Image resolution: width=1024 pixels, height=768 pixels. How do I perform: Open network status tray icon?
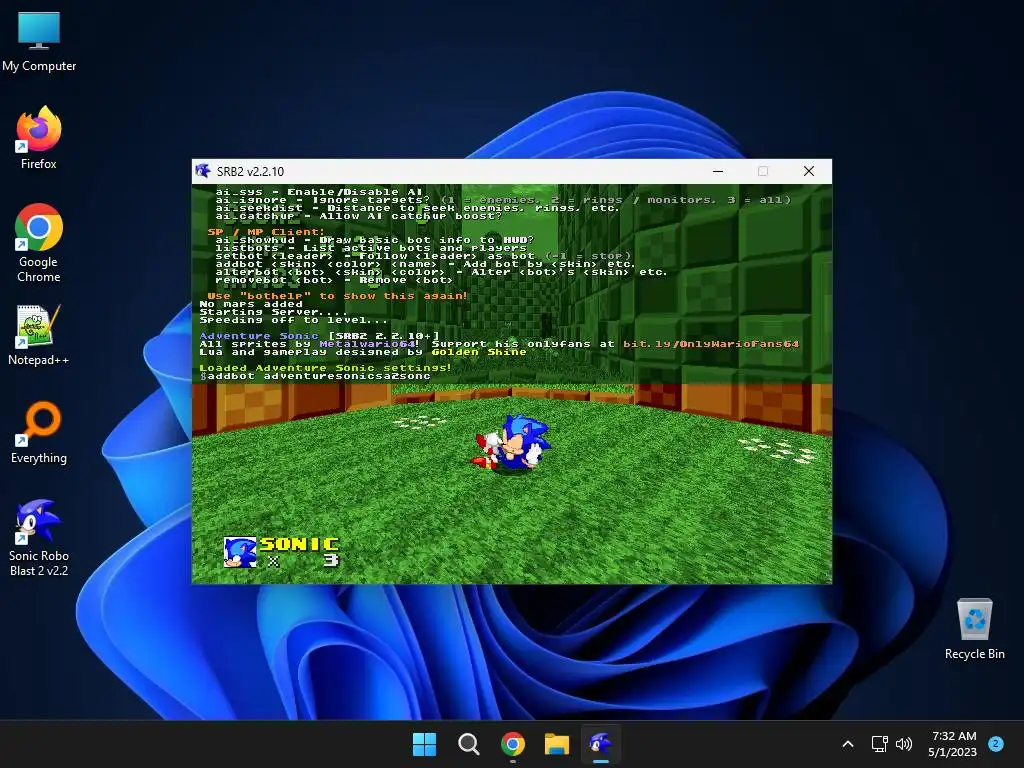click(879, 744)
